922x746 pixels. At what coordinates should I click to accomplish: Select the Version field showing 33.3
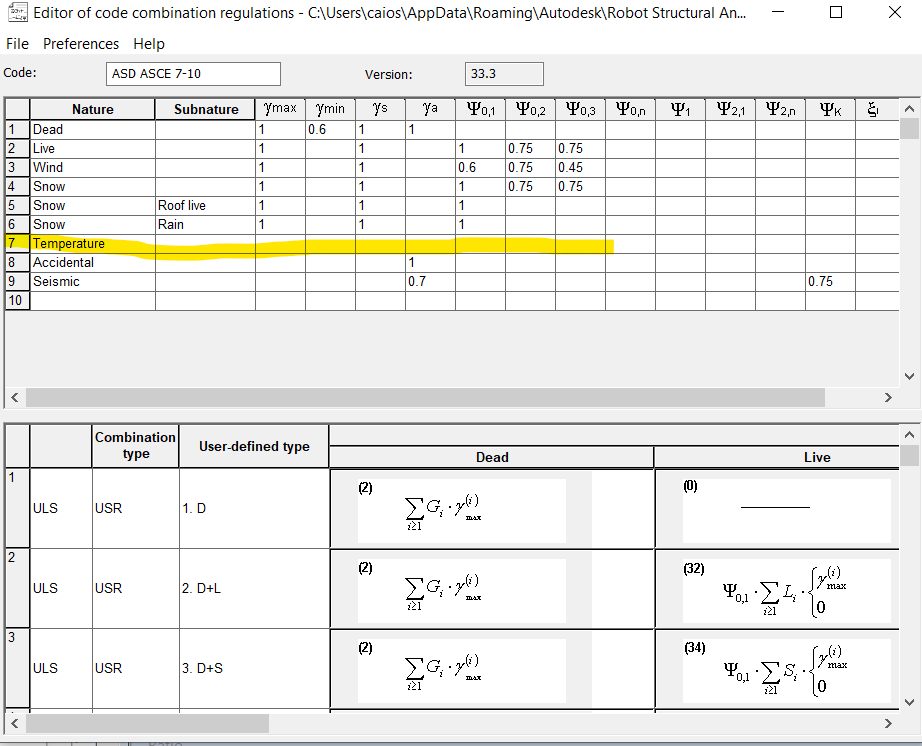[x=503, y=73]
